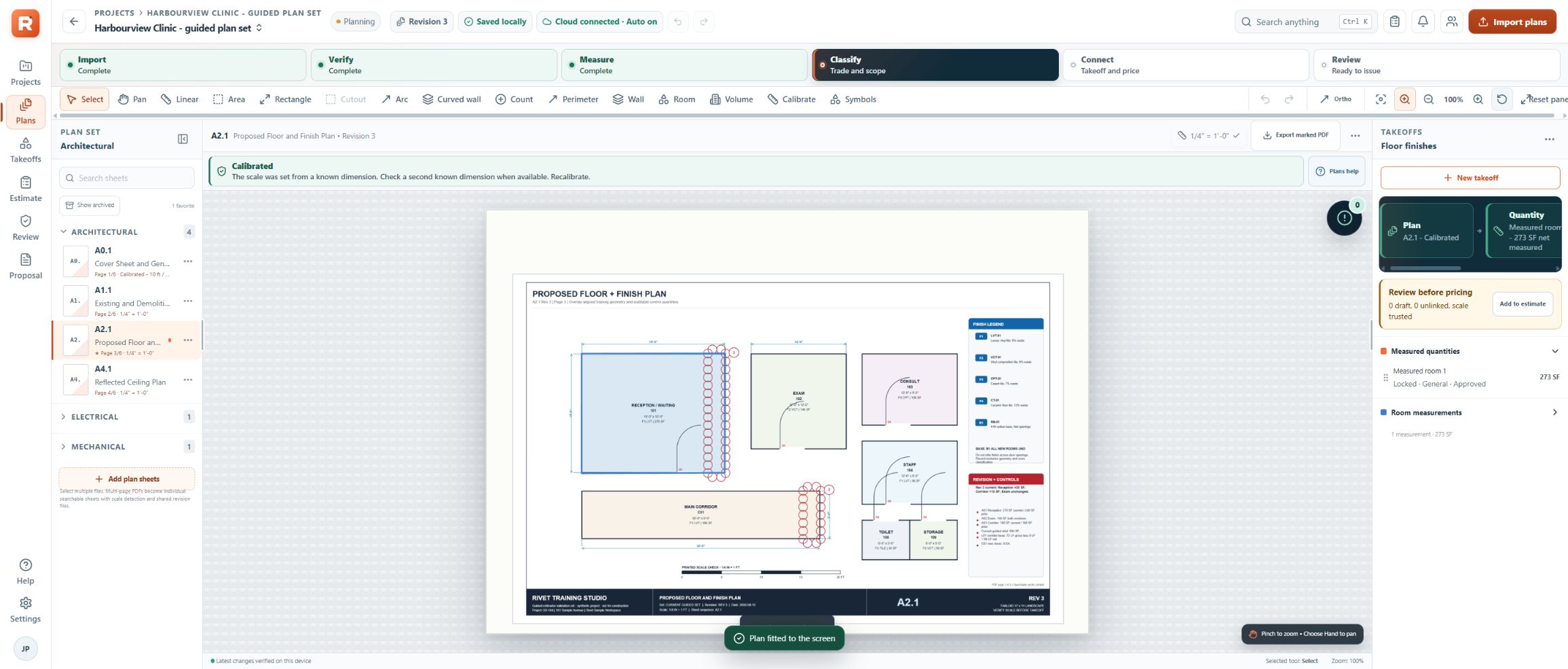Screen dimensions: 1568x669
Task: Activate the Area tool
Action: 229,99
